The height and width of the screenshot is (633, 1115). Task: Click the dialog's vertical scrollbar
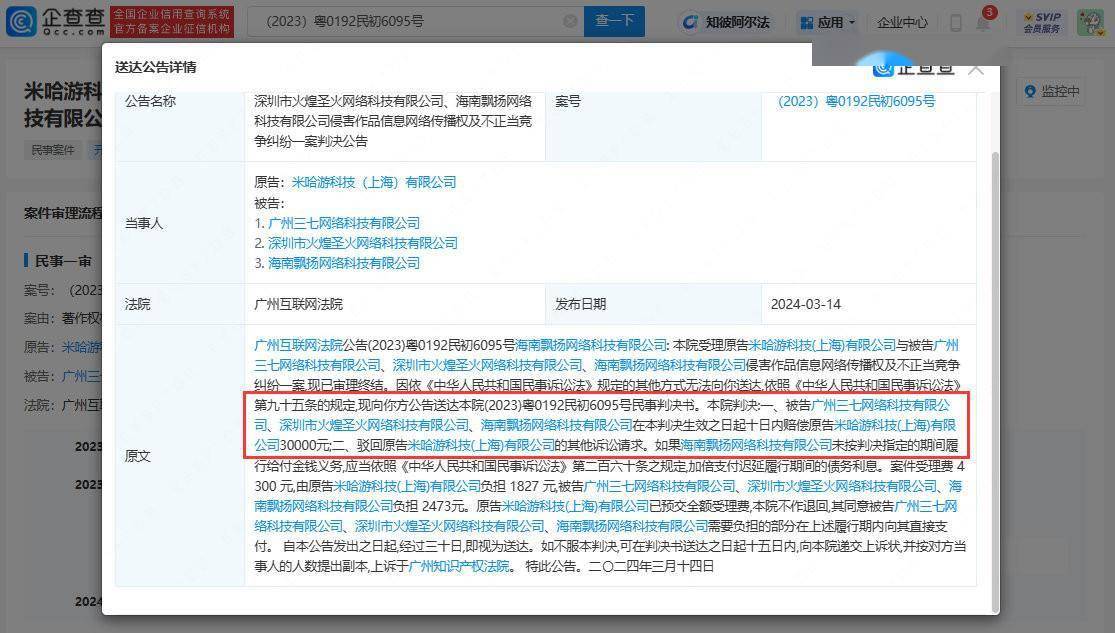pos(995,381)
